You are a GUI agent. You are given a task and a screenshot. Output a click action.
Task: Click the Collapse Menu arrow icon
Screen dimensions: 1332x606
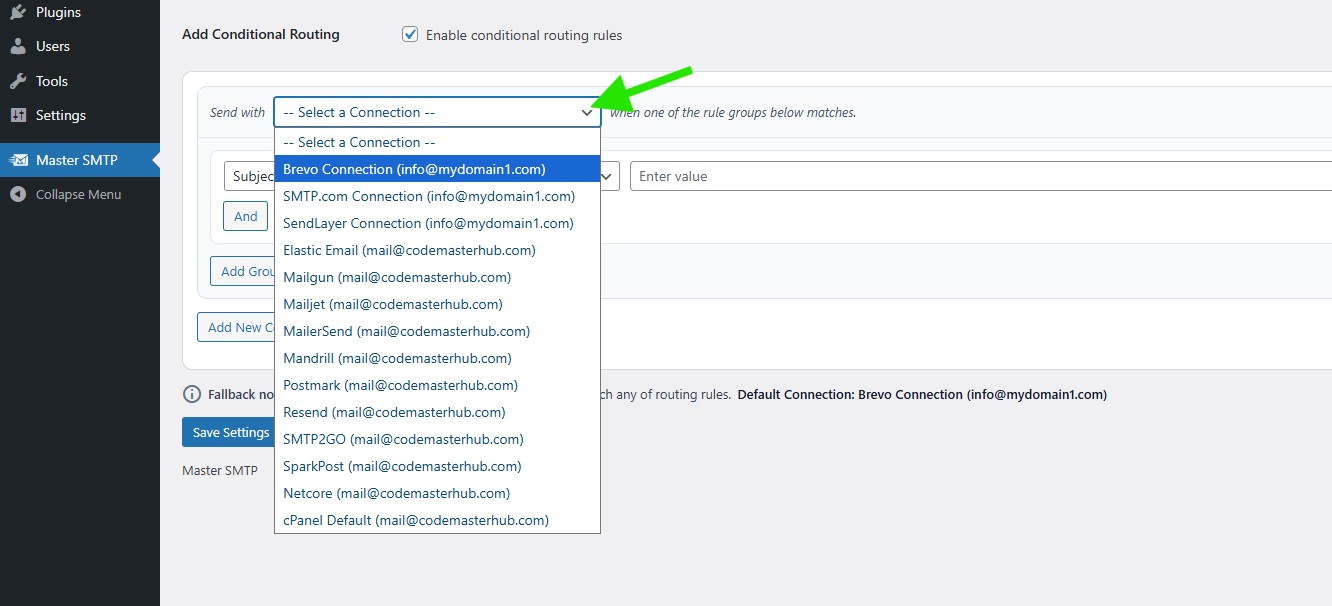click(x=18, y=194)
